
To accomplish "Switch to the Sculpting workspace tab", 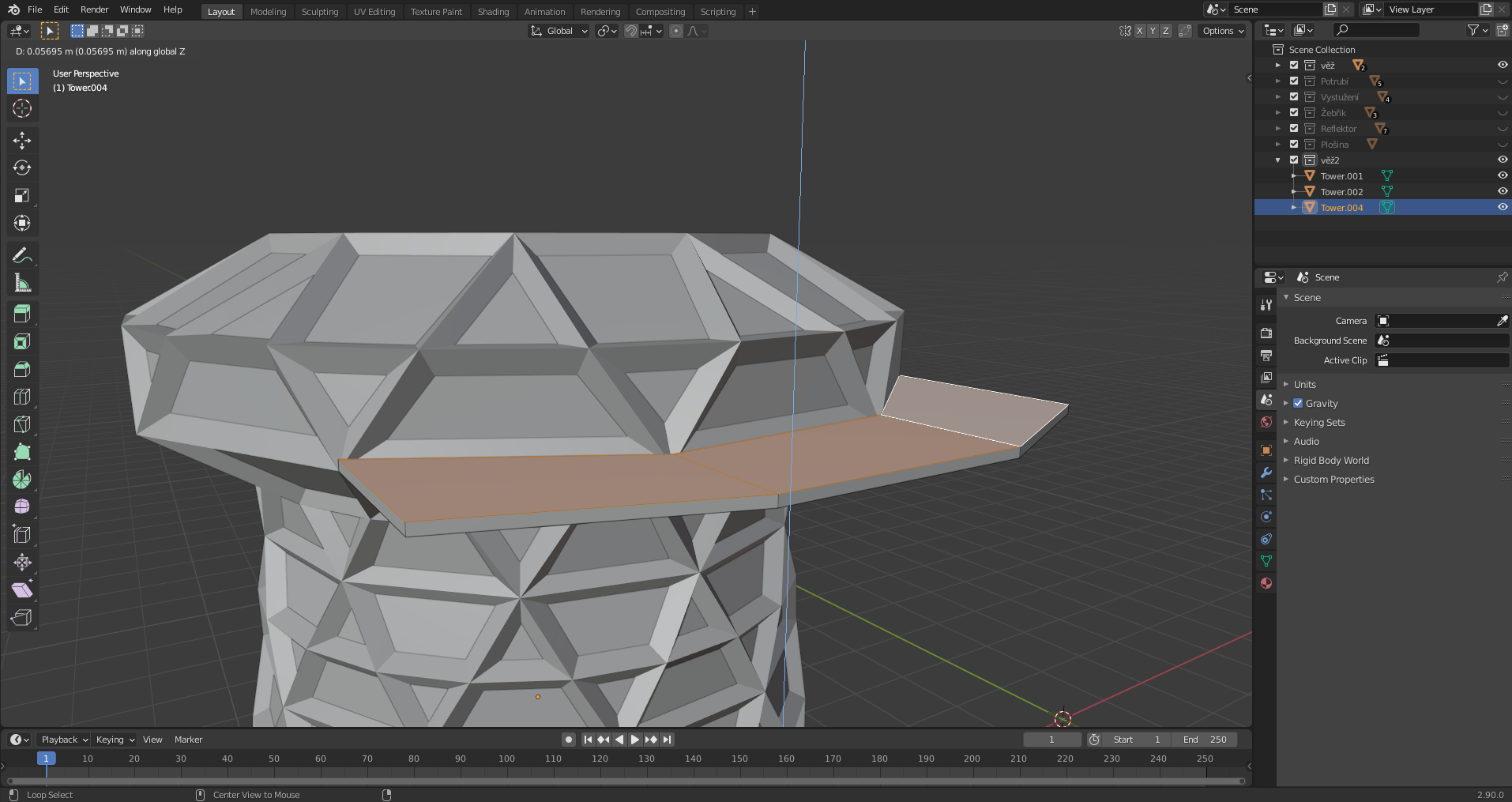I will pyautogui.click(x=319, y=12).
